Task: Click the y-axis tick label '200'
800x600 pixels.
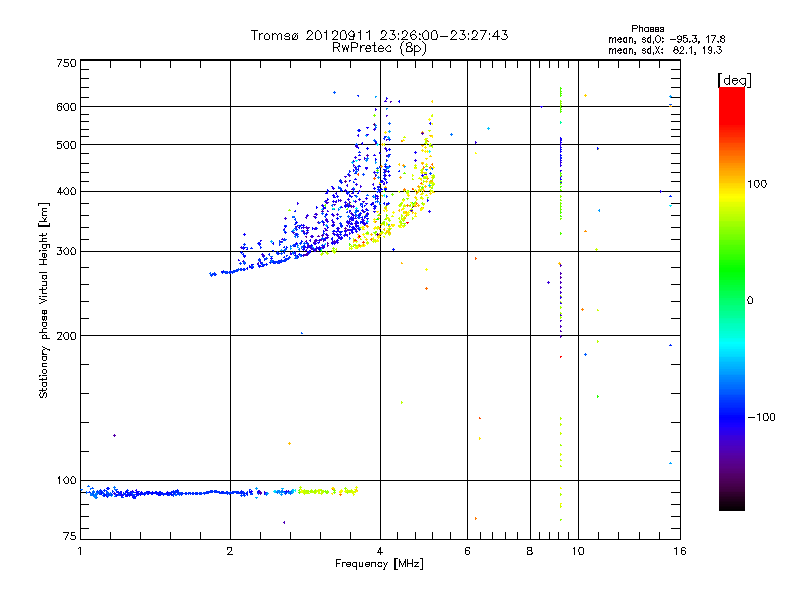Action: (x=66, y=336)
